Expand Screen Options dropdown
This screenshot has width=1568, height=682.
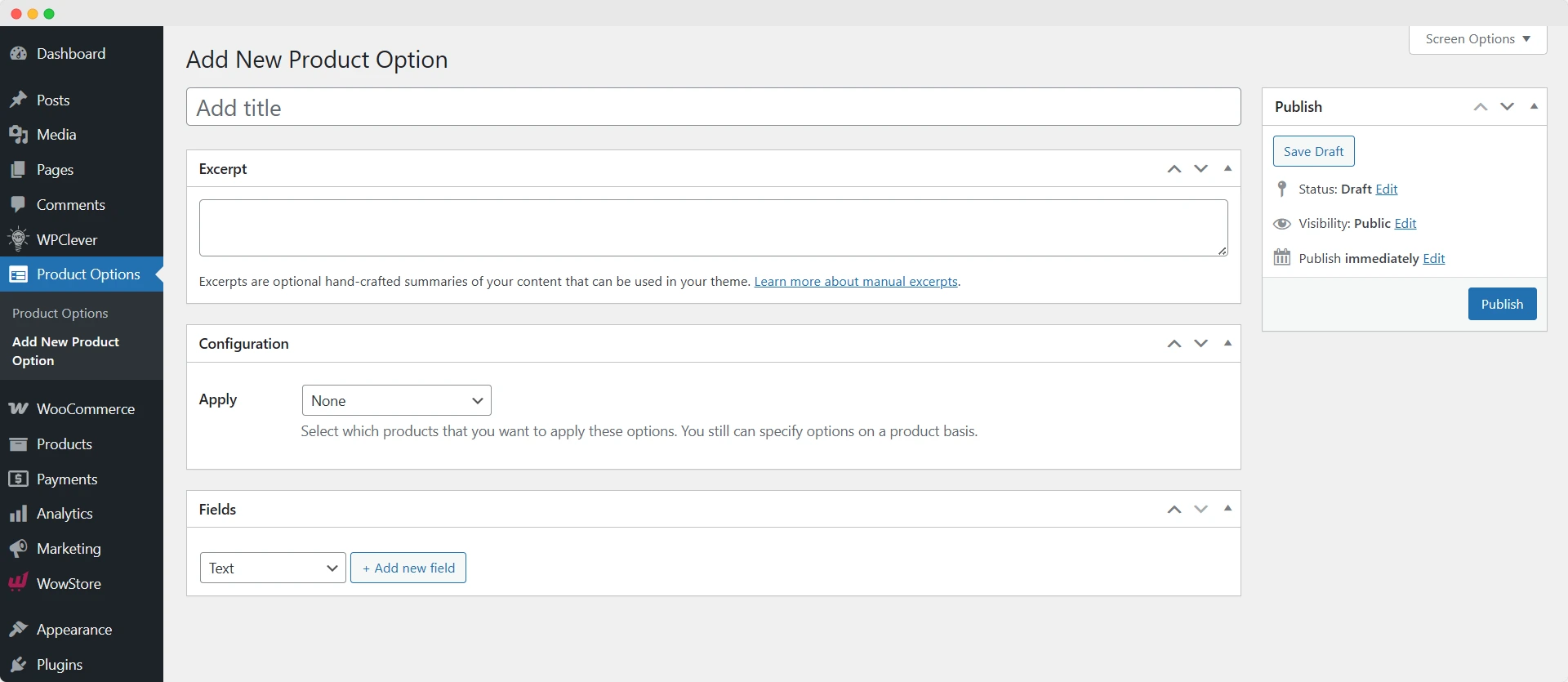1478,39
